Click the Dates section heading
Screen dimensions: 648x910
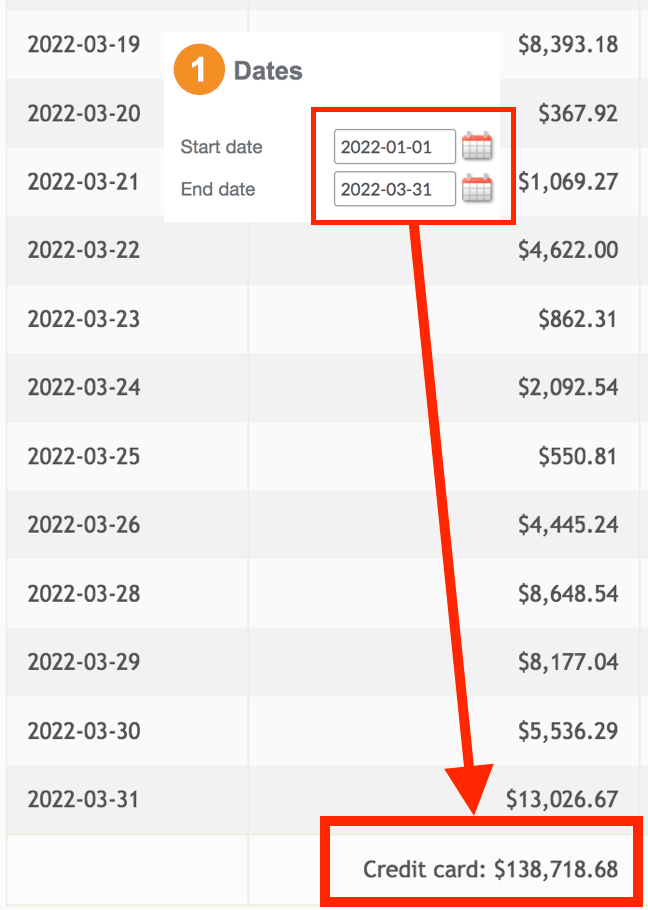pyautogui.click(x=268, y=71)
